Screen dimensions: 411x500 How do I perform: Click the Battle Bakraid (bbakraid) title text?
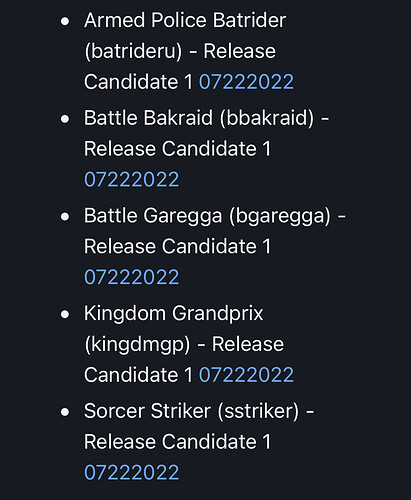point(199,118)
